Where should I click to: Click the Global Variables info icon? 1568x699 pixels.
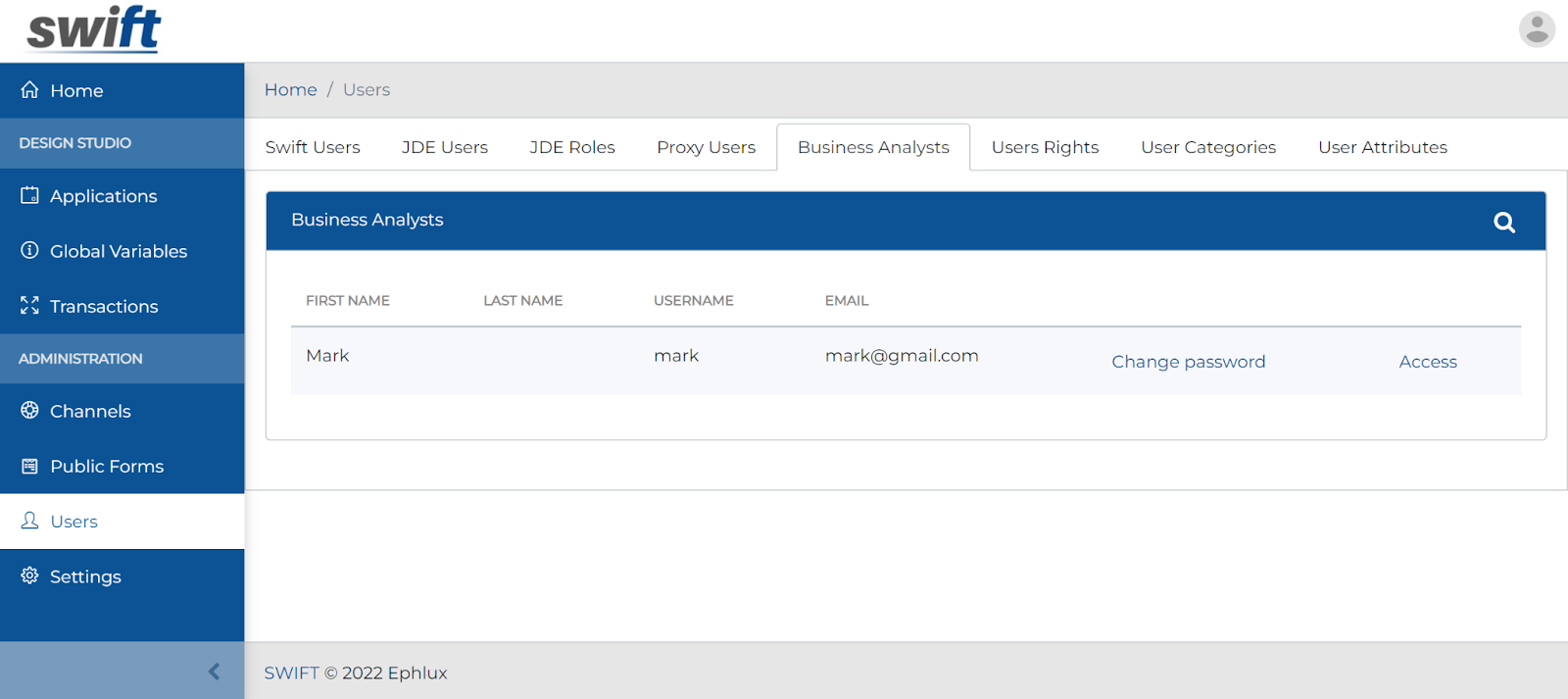click(29, 250)
